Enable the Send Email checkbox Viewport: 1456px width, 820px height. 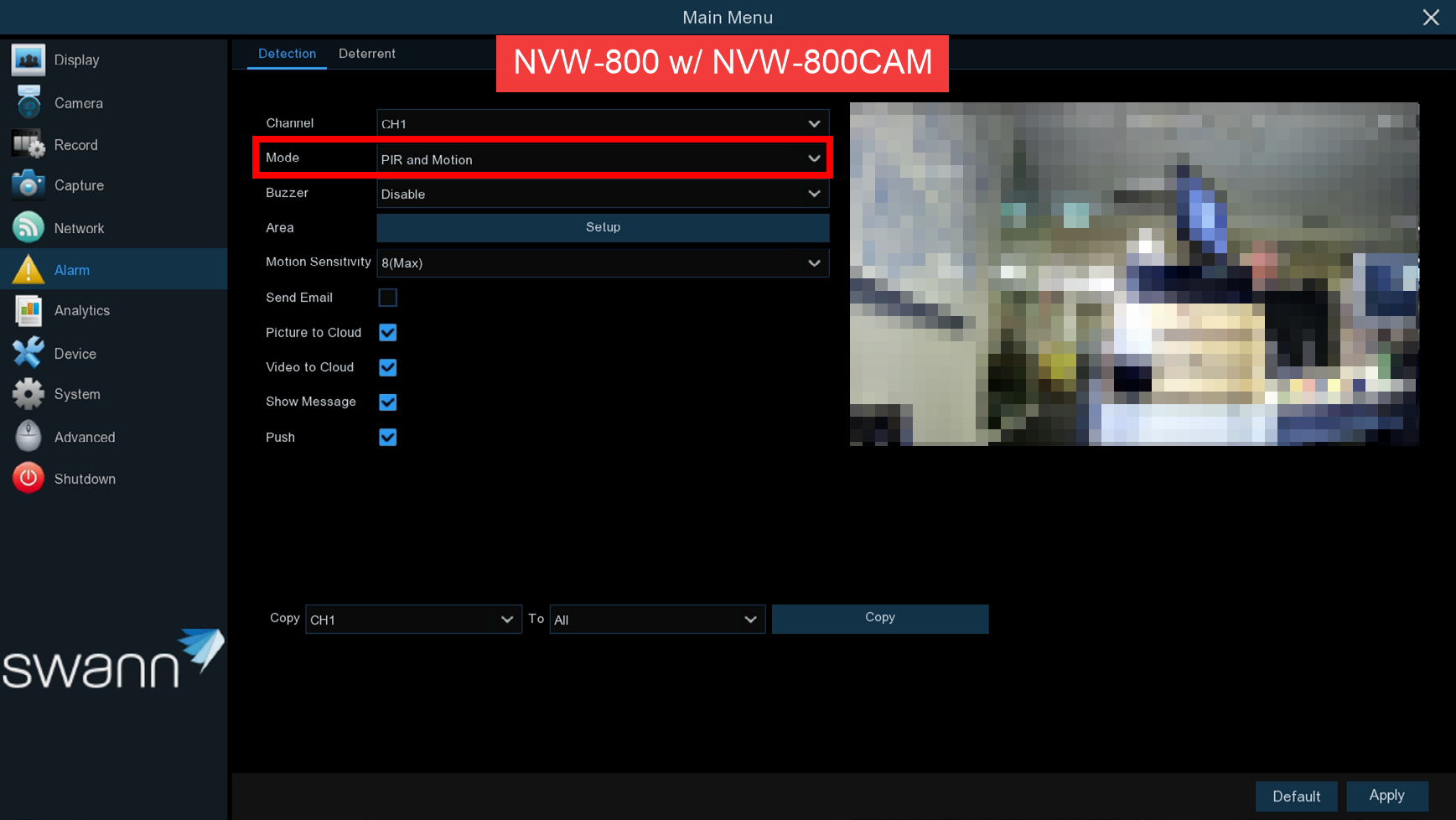pyautogui.click(x=387, y=298)
